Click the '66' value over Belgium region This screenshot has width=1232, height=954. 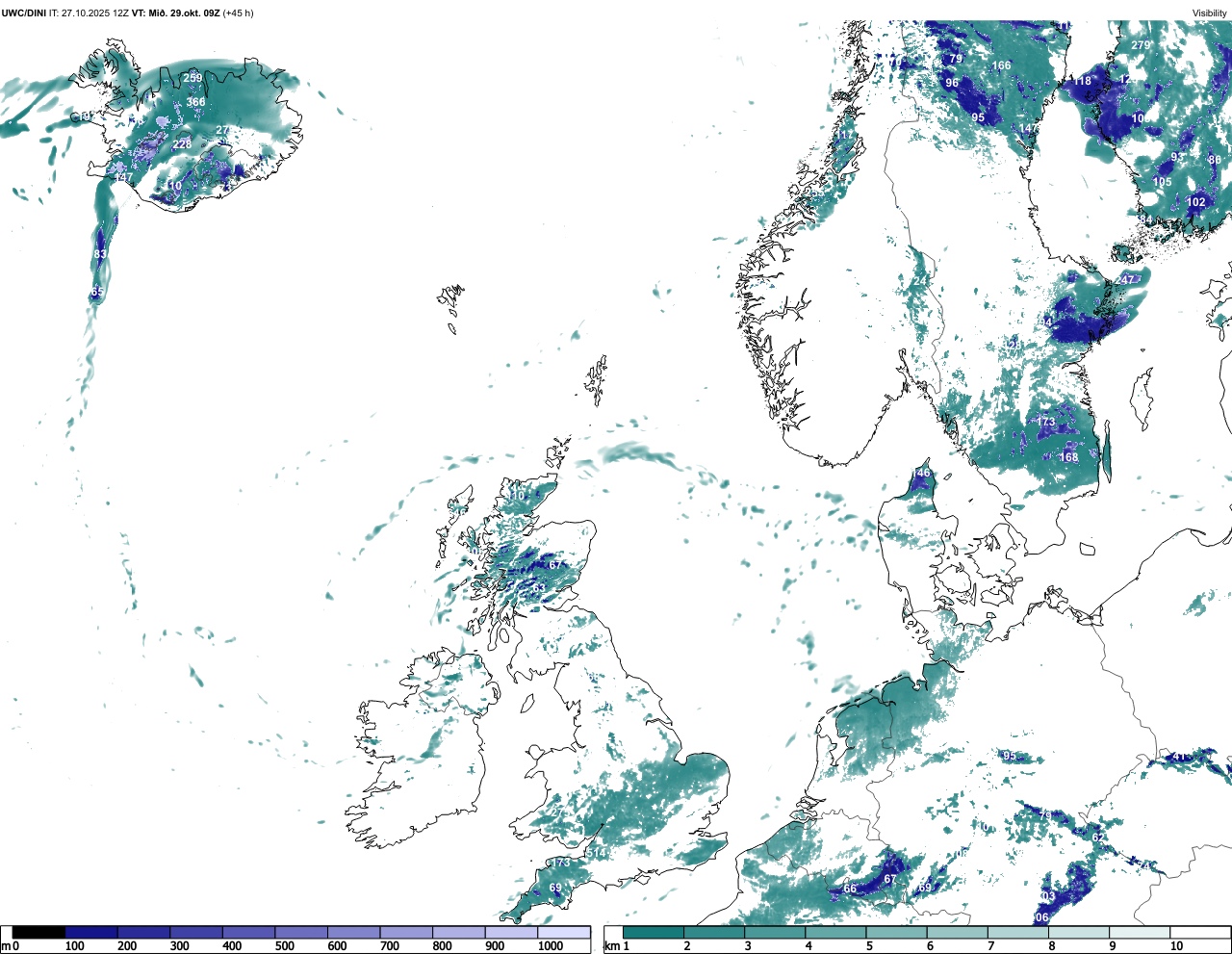pyautogui.click(x=850, y=889)
